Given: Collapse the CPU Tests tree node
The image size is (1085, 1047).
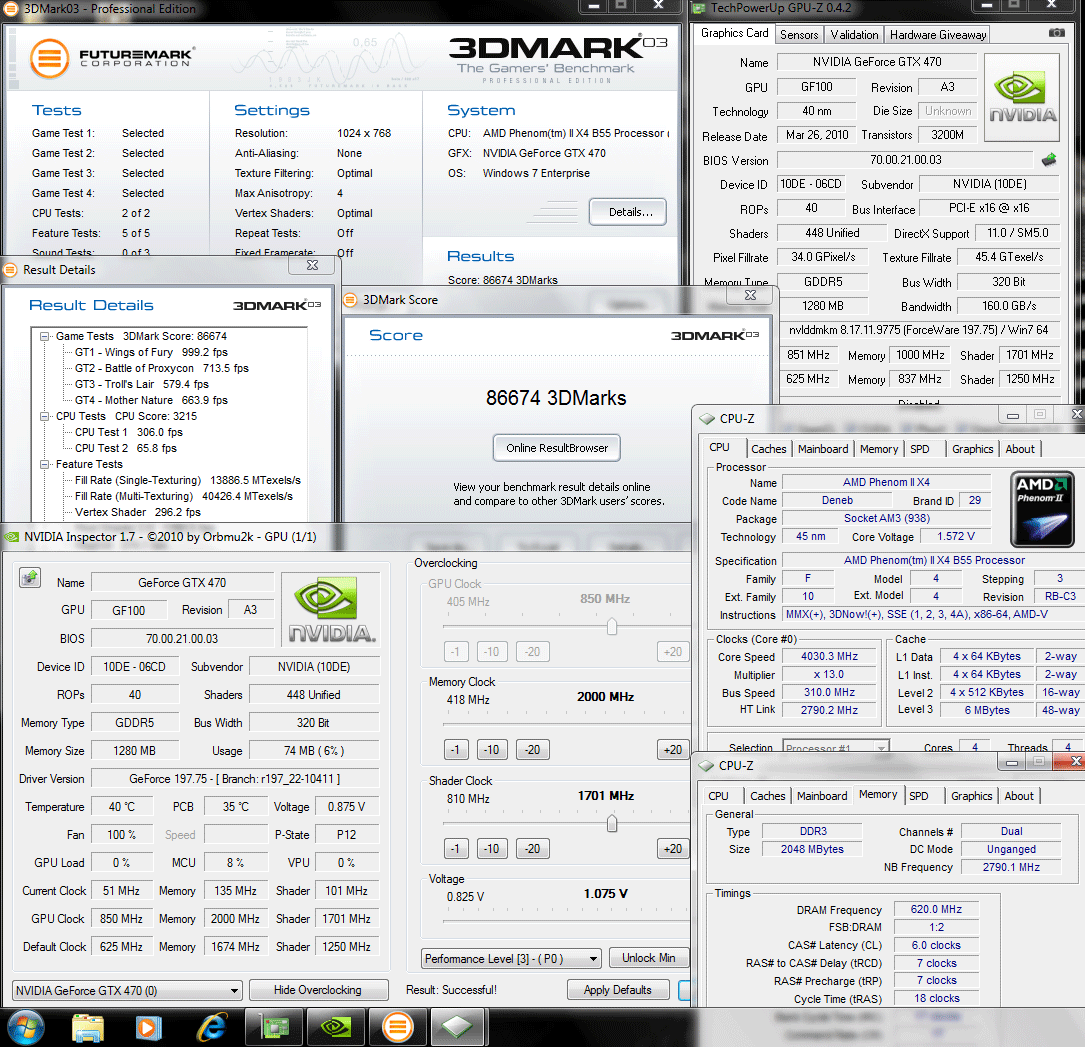Looking at the screenshot, I should pos(44,417).
